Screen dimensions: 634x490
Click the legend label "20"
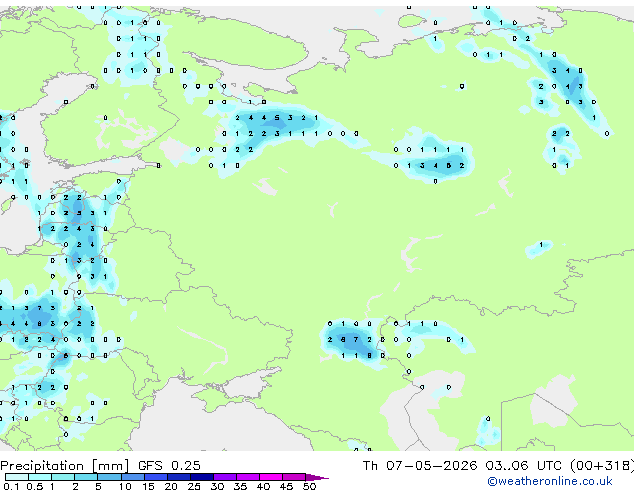pyautogui.click(x=171, y=486)
